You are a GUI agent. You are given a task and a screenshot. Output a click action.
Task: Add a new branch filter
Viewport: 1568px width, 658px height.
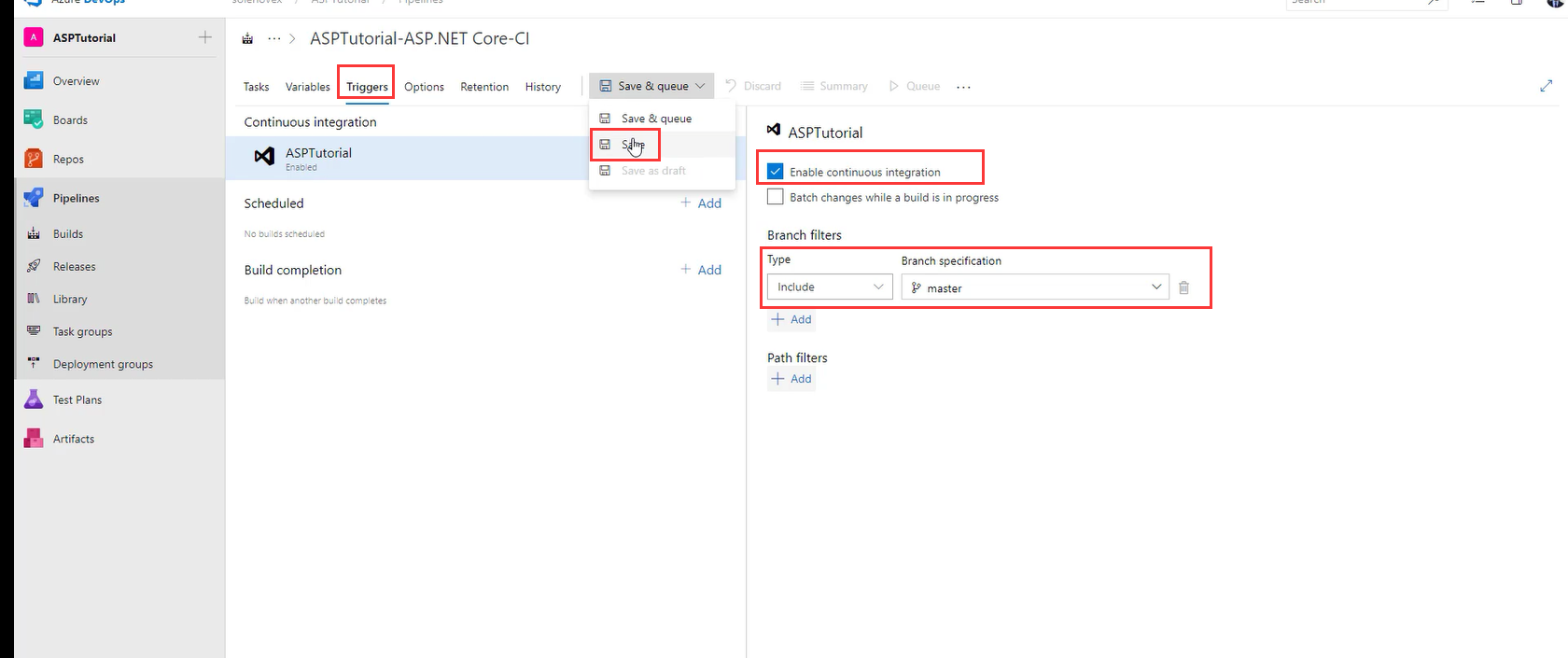tap(791, 319)
